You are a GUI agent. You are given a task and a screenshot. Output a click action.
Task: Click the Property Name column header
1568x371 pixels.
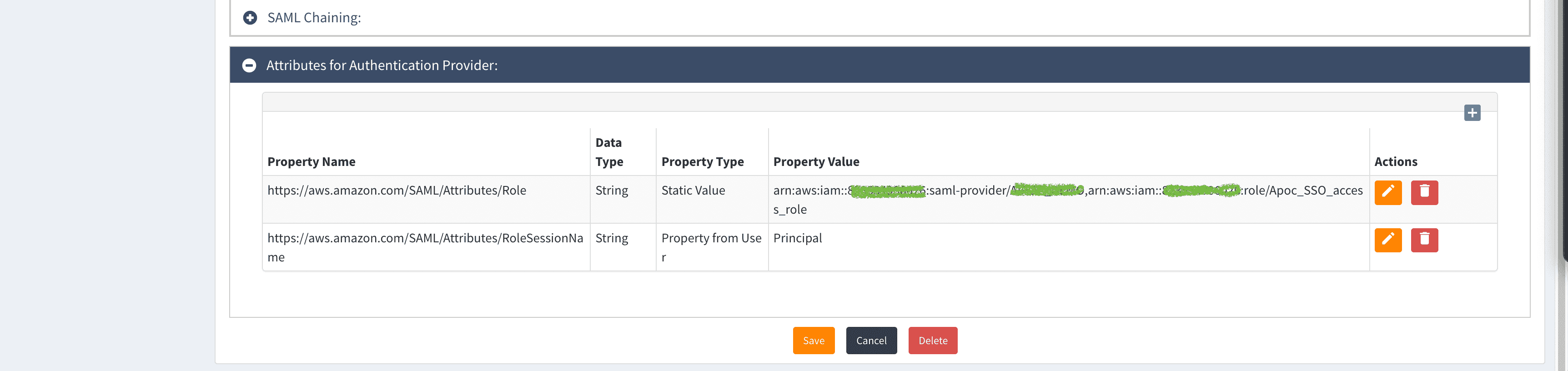311,162
